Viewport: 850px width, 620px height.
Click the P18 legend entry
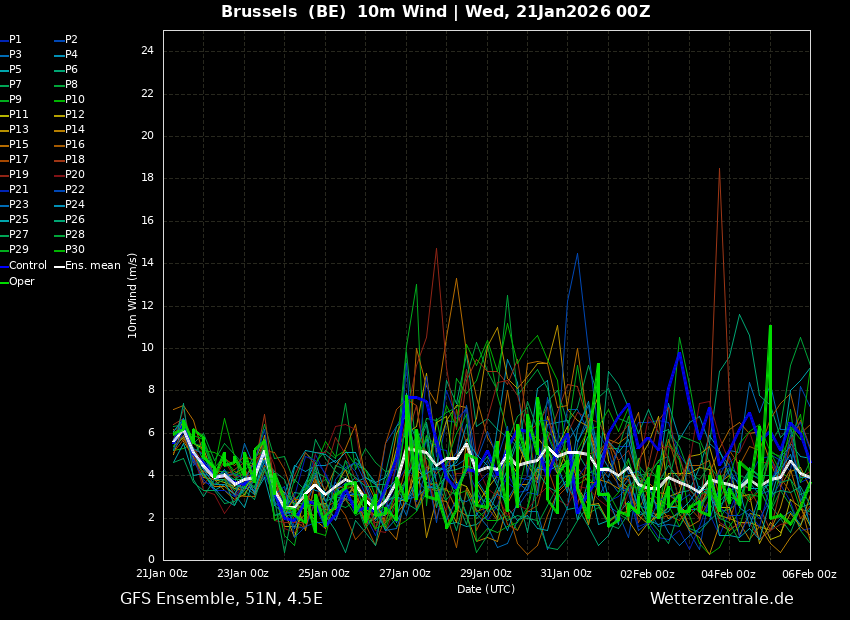(x=75, y=160)
